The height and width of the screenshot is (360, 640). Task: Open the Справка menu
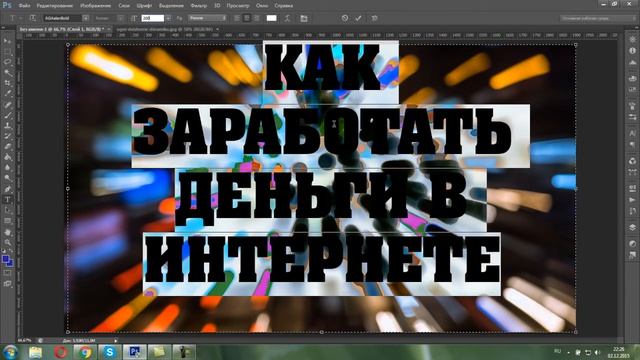283,6
